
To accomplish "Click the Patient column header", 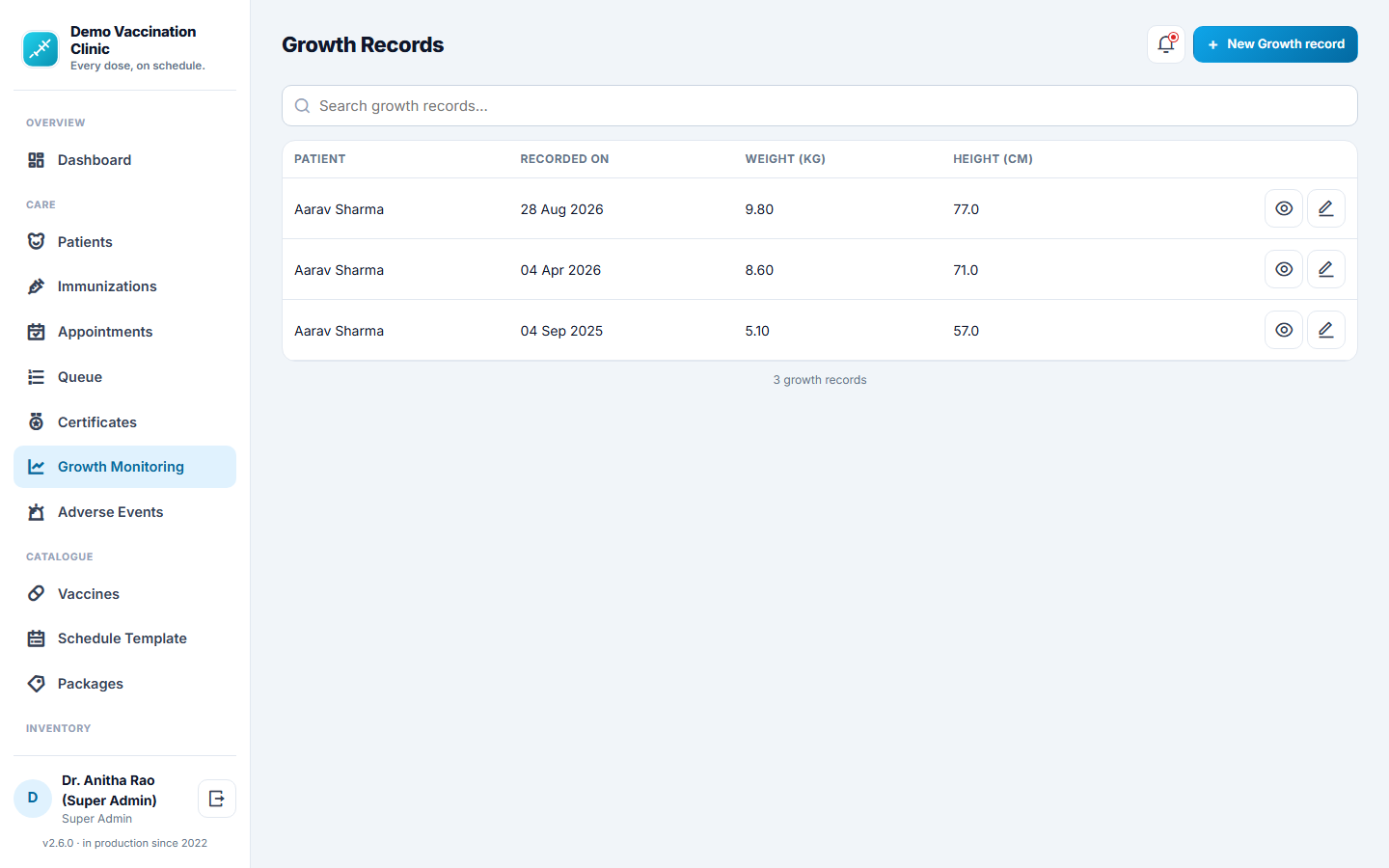I will point(320,159).
